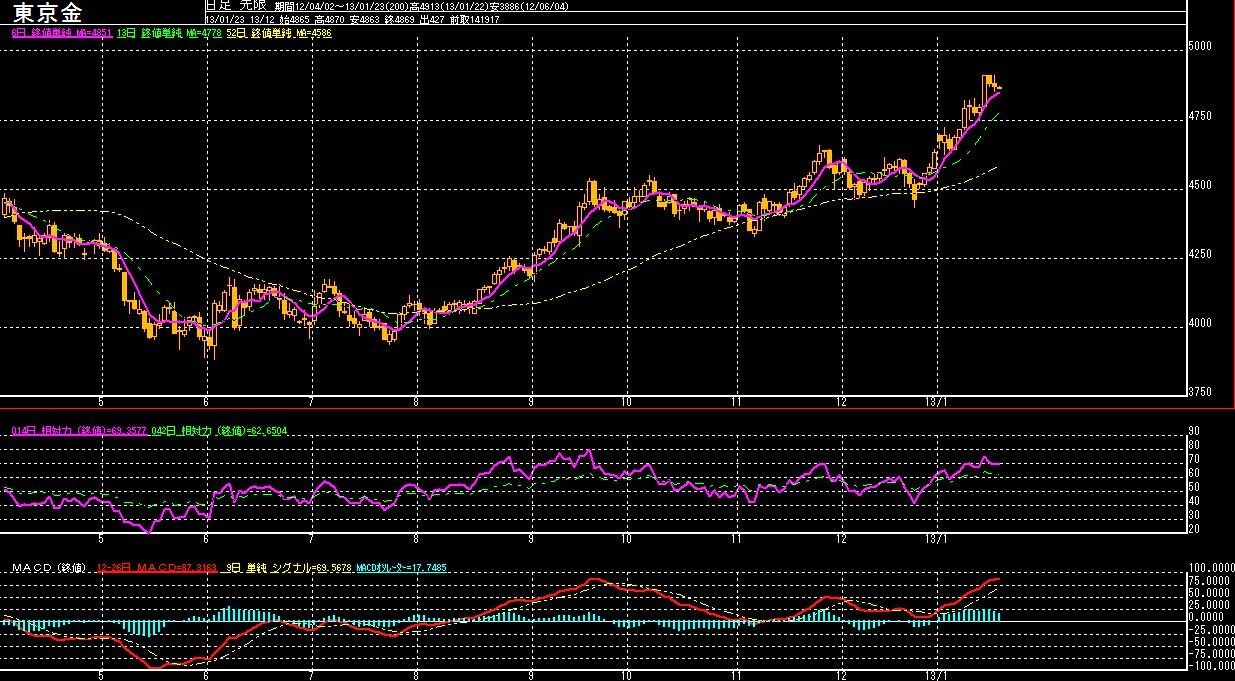The image size is (1235, 681).
Task: Click month 5 label under MACD panel
Action: coord(101,675)
